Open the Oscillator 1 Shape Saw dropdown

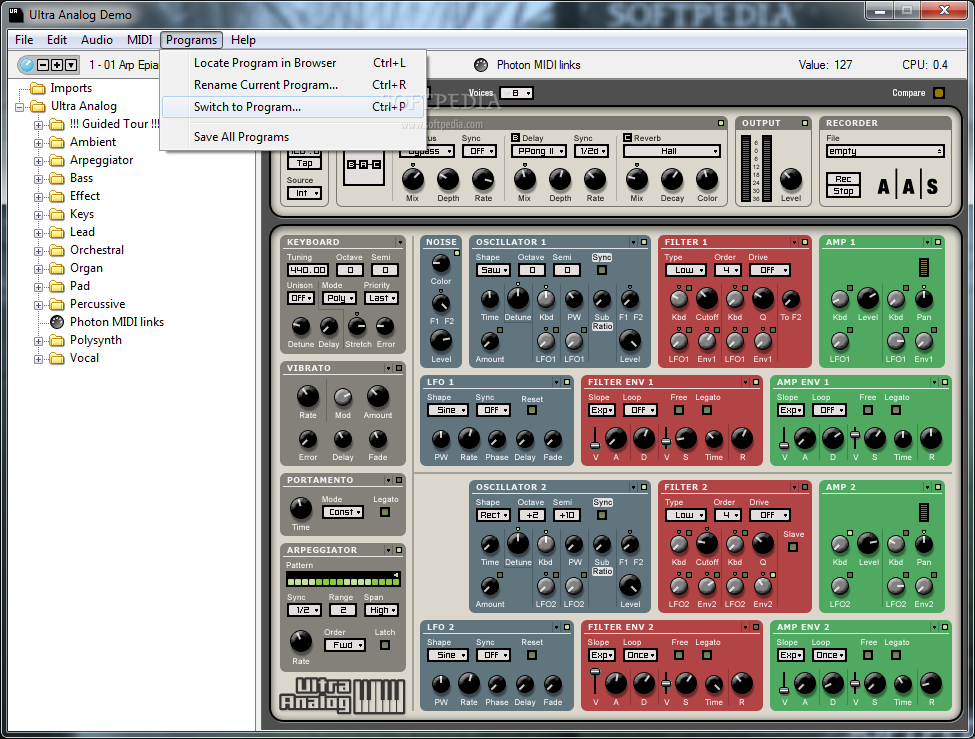(x=494, y=270)
